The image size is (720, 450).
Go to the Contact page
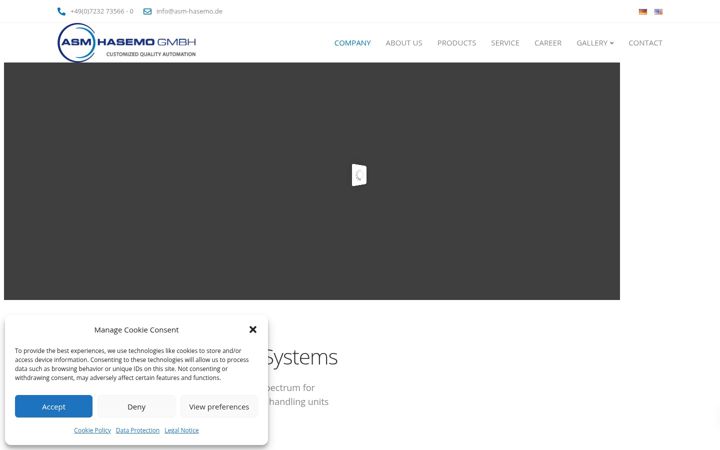(x=645, y=43)
